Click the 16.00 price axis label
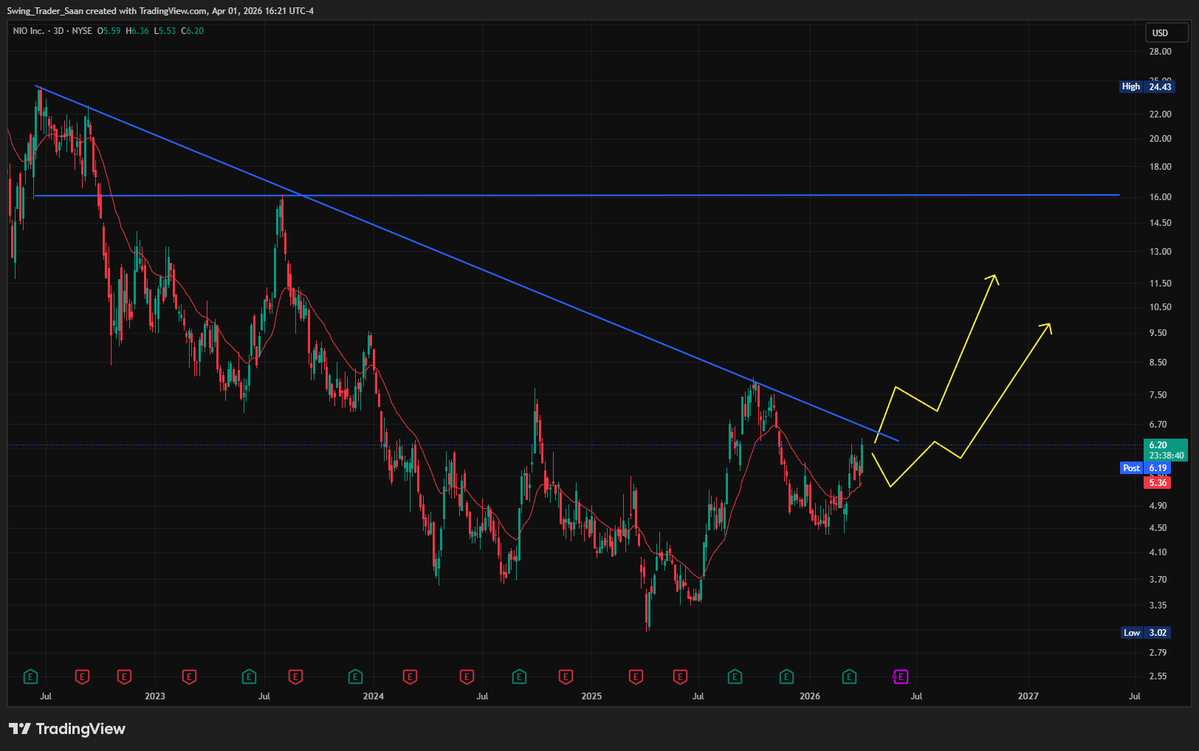 pos(1160,197)
